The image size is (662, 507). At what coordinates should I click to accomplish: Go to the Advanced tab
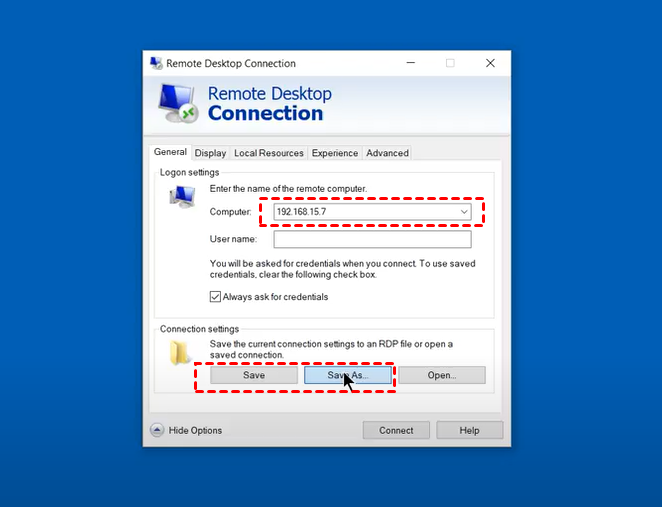click(387, 153)
